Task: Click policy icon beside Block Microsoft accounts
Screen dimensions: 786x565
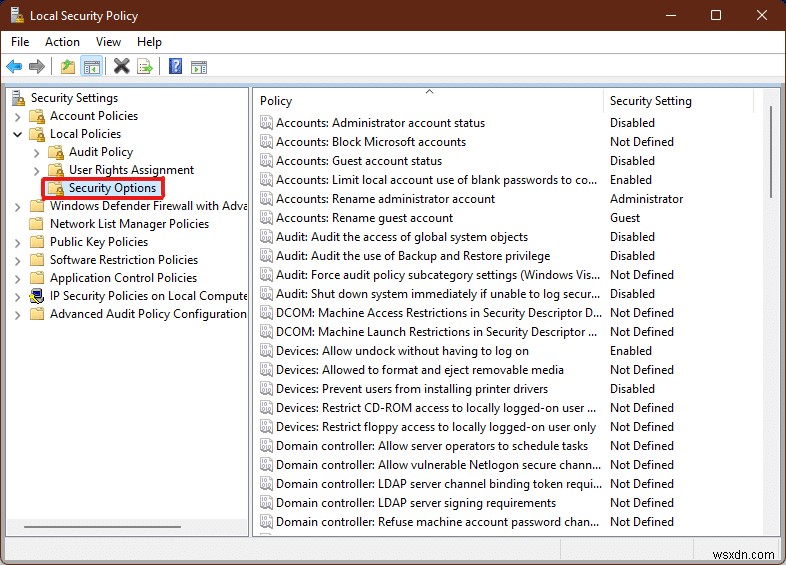Action: [266, 142]
